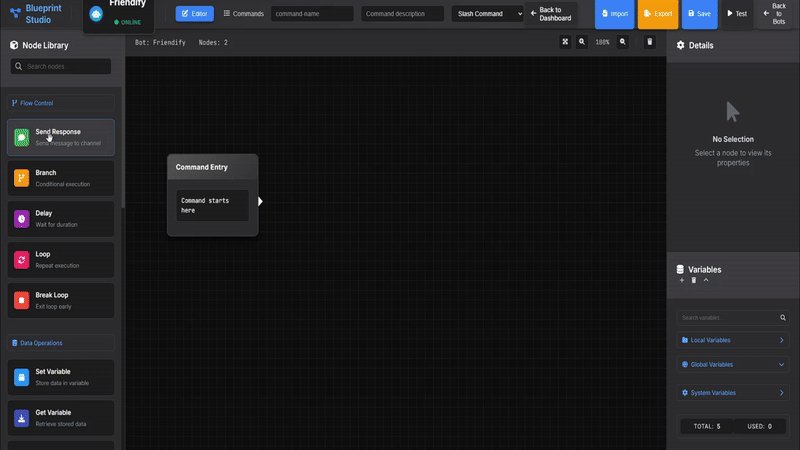Viewport: 800px width, 450px height.
Task: Run the Test button
Action: 737,14
